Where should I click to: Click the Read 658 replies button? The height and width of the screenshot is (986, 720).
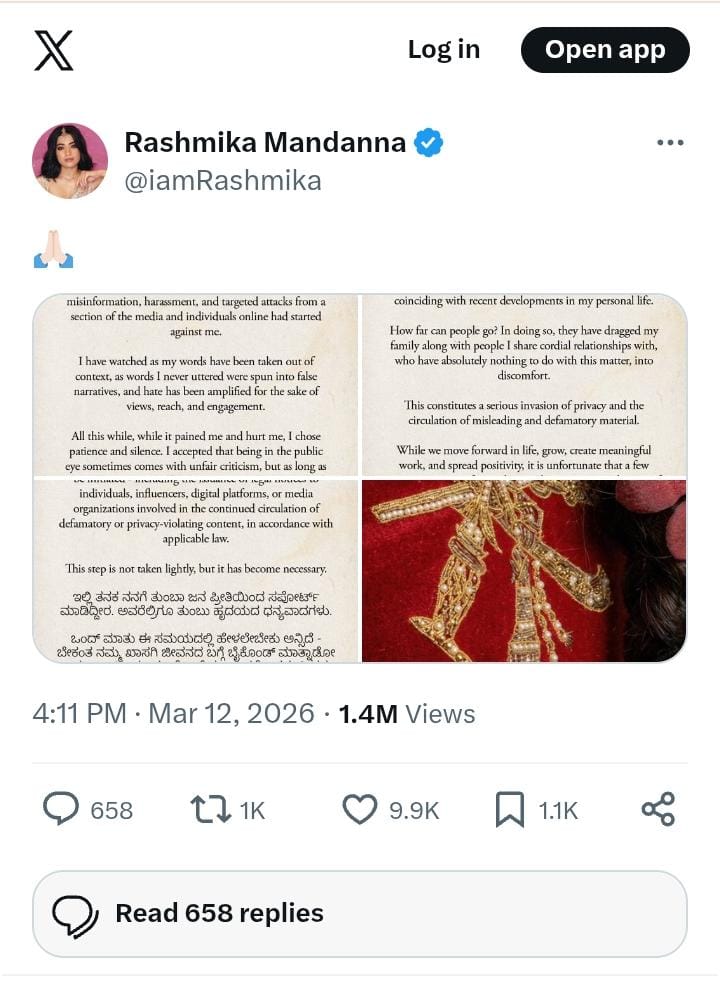[360, 914]
